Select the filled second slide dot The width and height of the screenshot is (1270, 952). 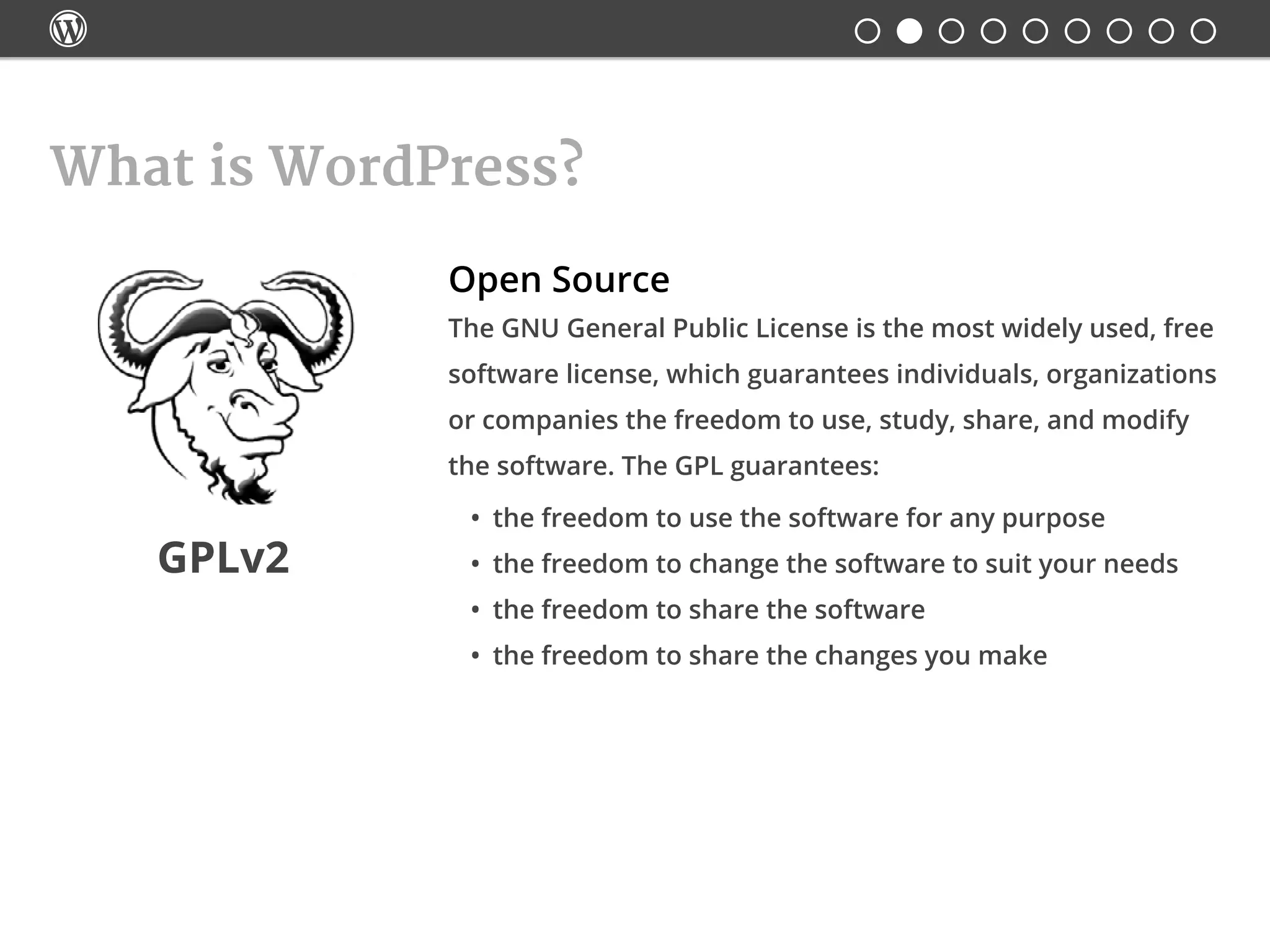(909, 31)
